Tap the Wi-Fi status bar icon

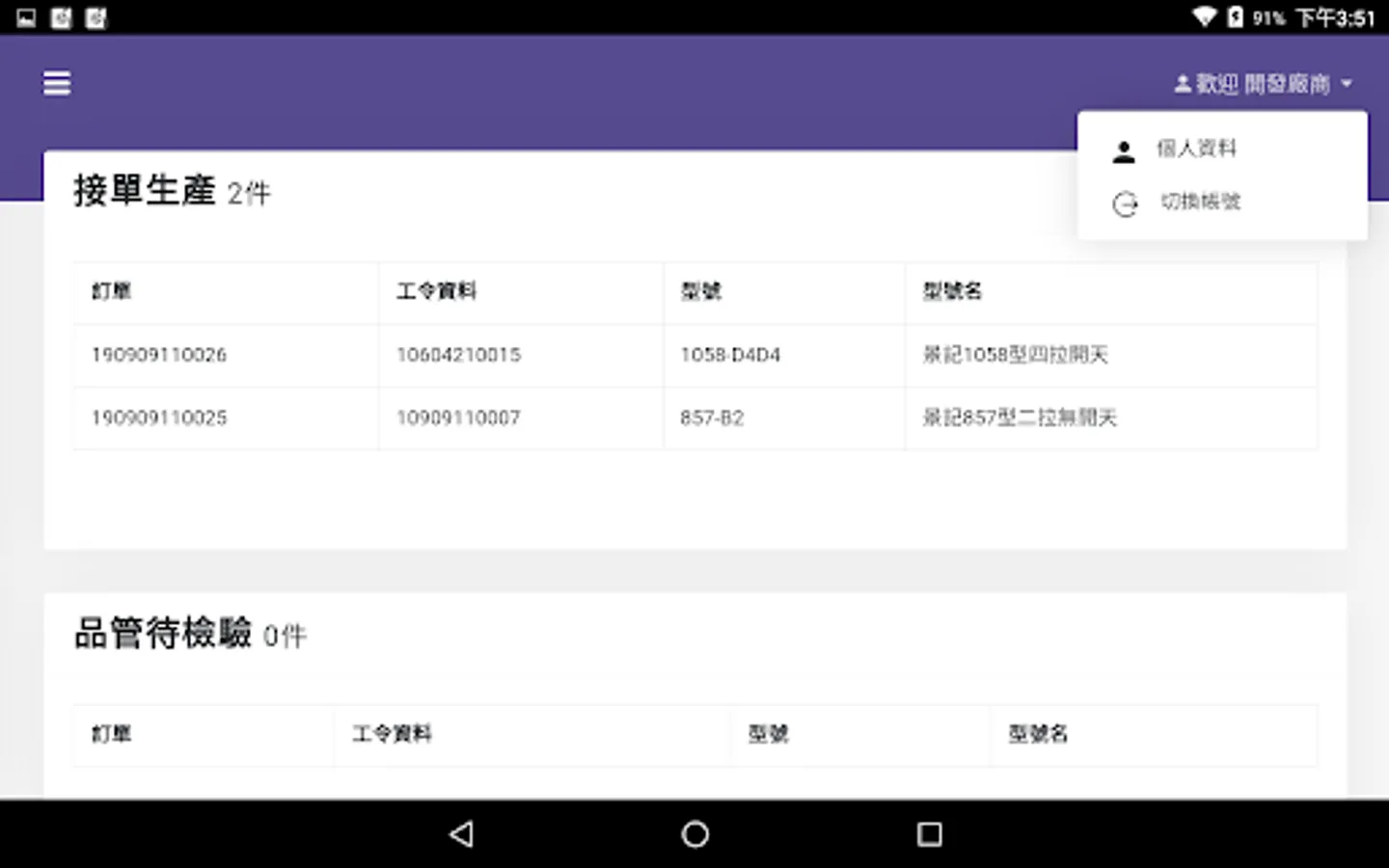click(x=1204, y=16)
